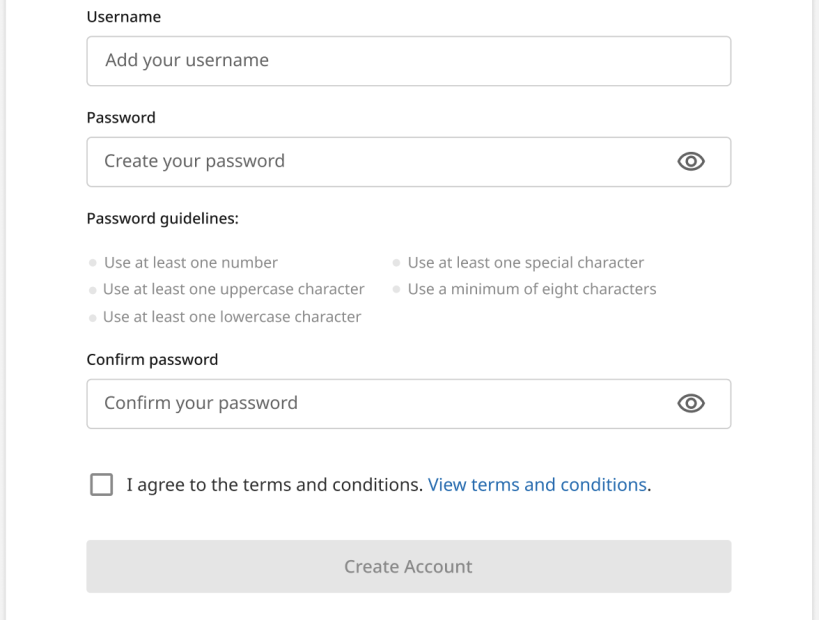Focus the Add your username field
This screenshot has height=620, width=819.
coord(408,61)
